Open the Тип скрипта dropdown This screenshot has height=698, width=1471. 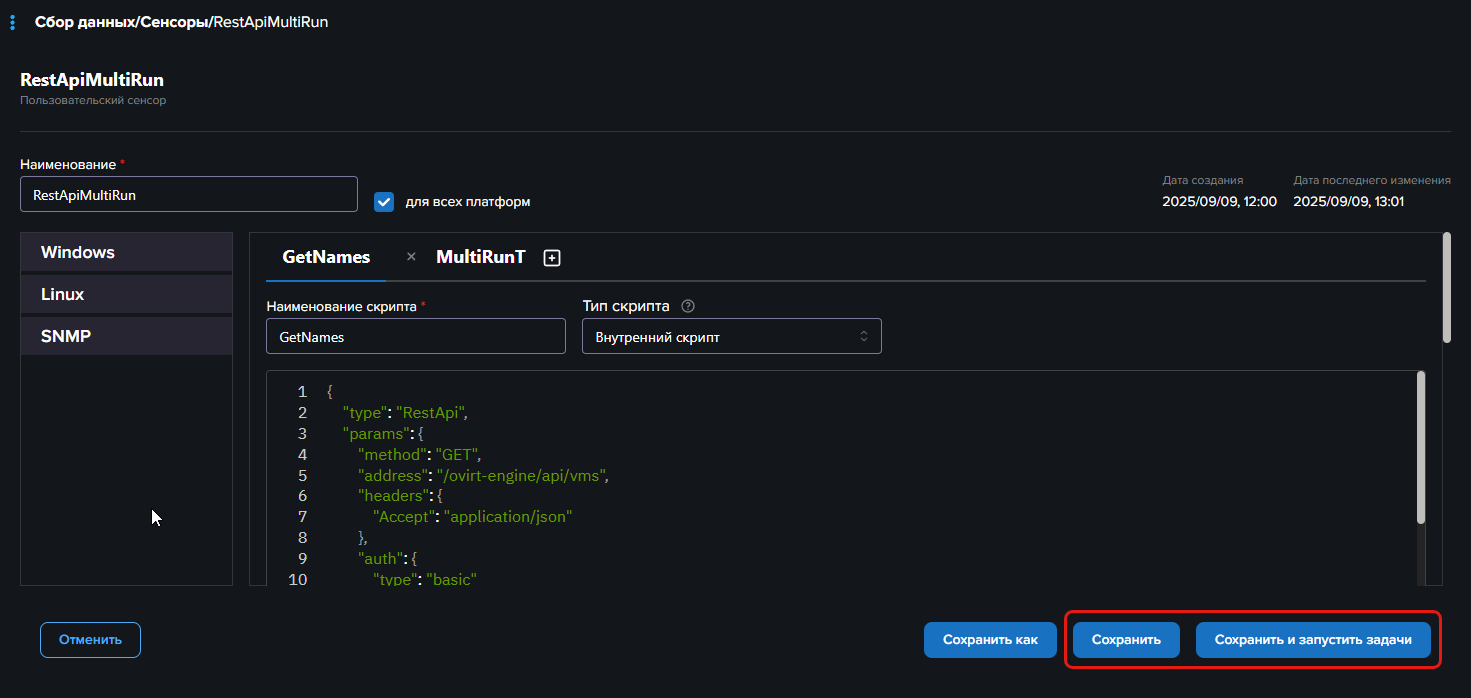731,337
